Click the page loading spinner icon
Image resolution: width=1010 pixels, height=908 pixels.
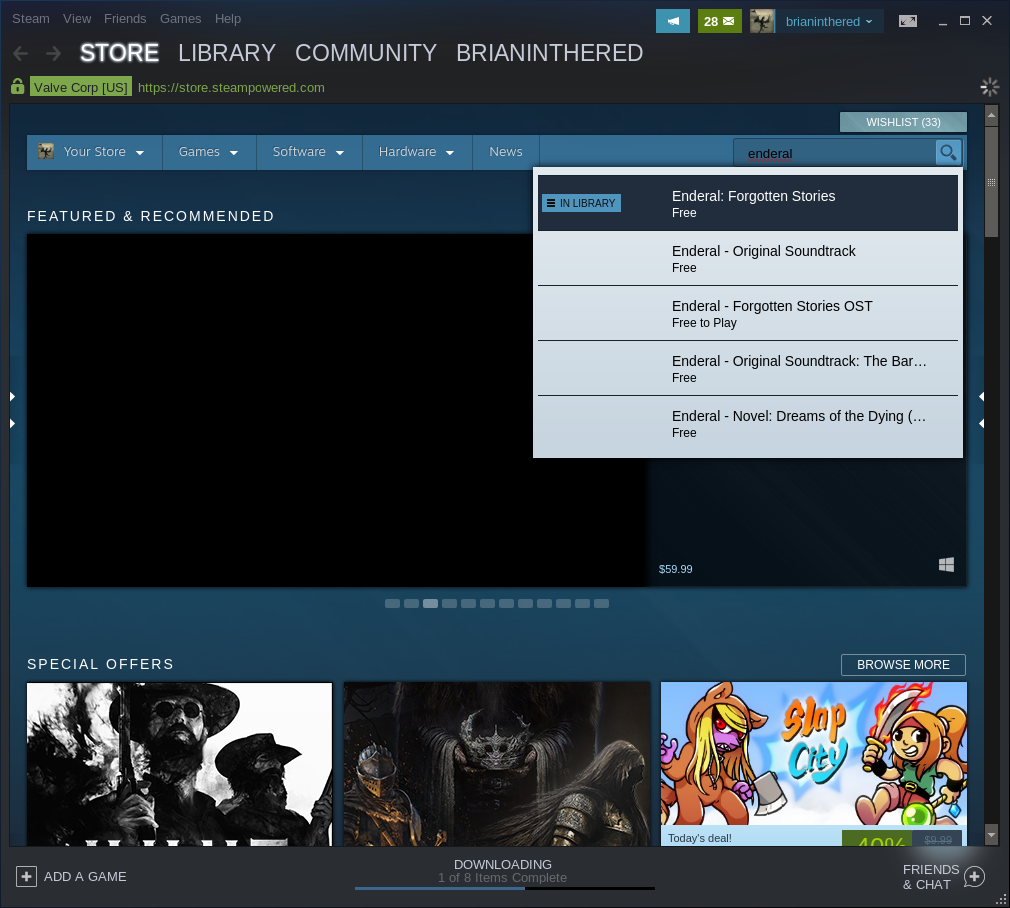tap(989, 87)
